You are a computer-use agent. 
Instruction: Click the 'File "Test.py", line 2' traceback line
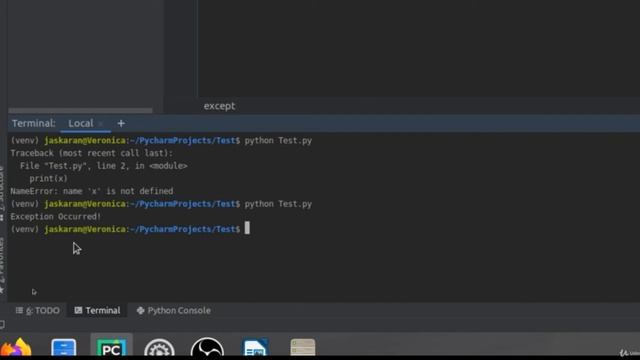tap(104, 166)
